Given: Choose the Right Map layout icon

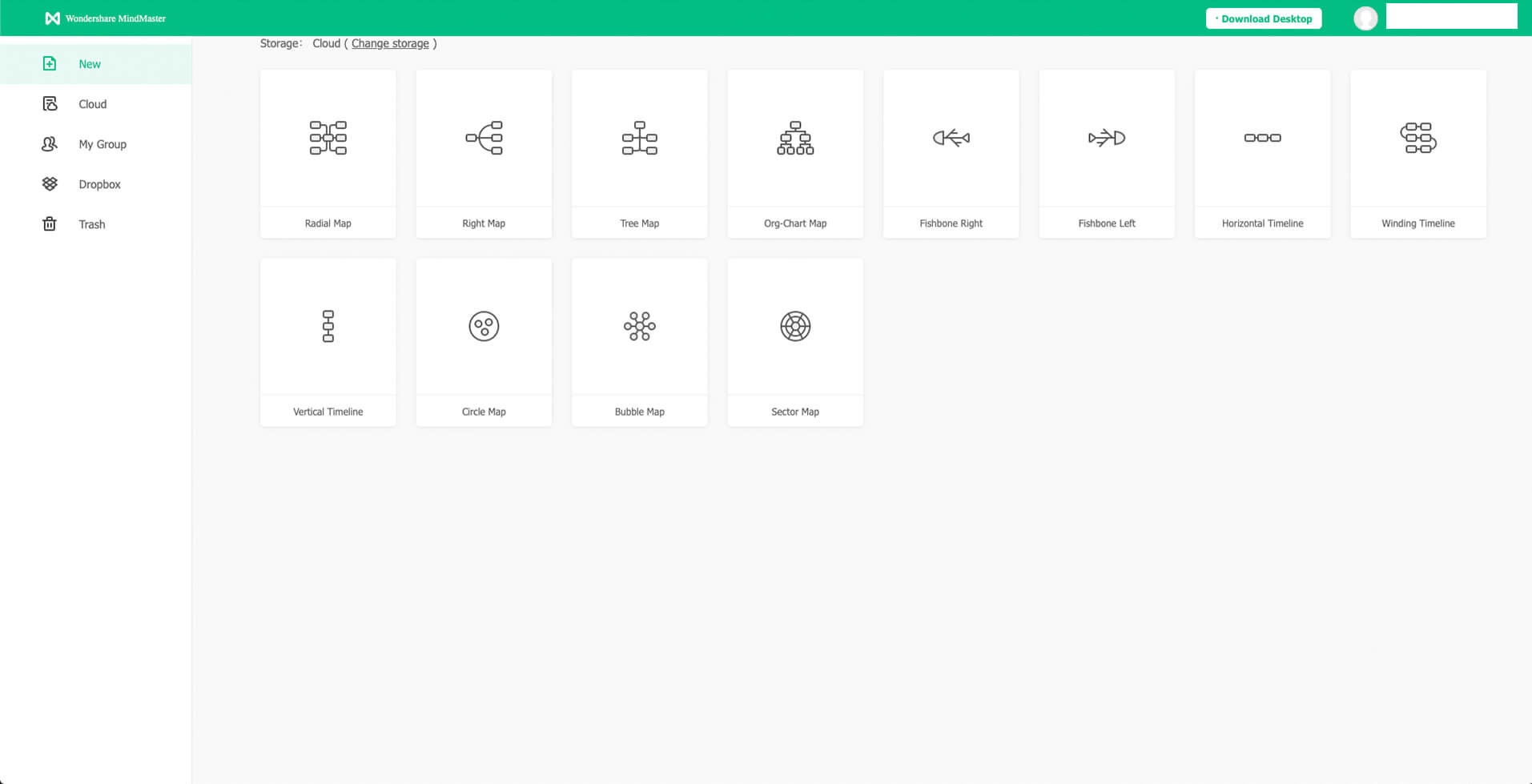Looking at the screenshot, I should (x=484, y=138).
